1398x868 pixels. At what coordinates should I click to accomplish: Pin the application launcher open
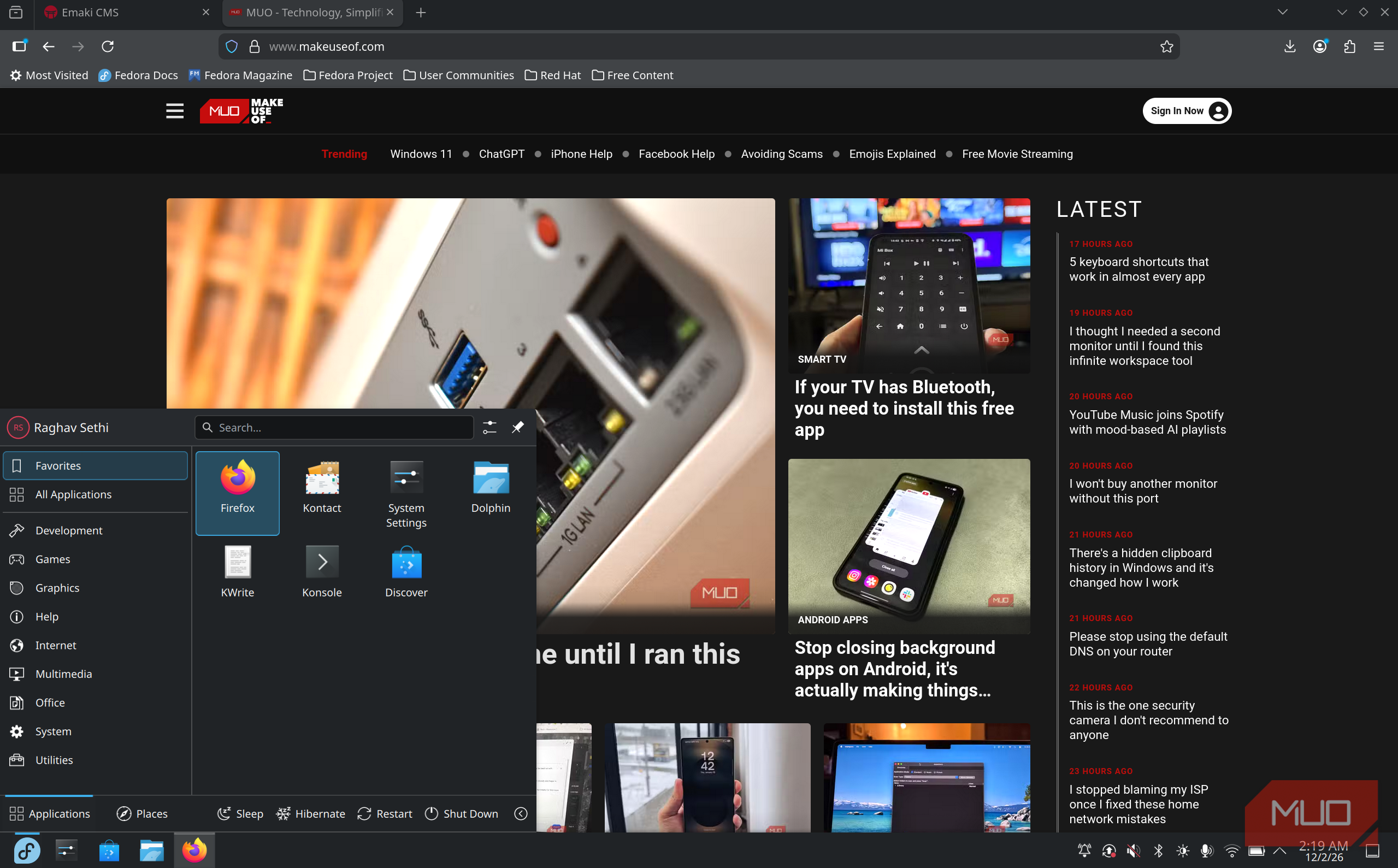coord(517,427)
